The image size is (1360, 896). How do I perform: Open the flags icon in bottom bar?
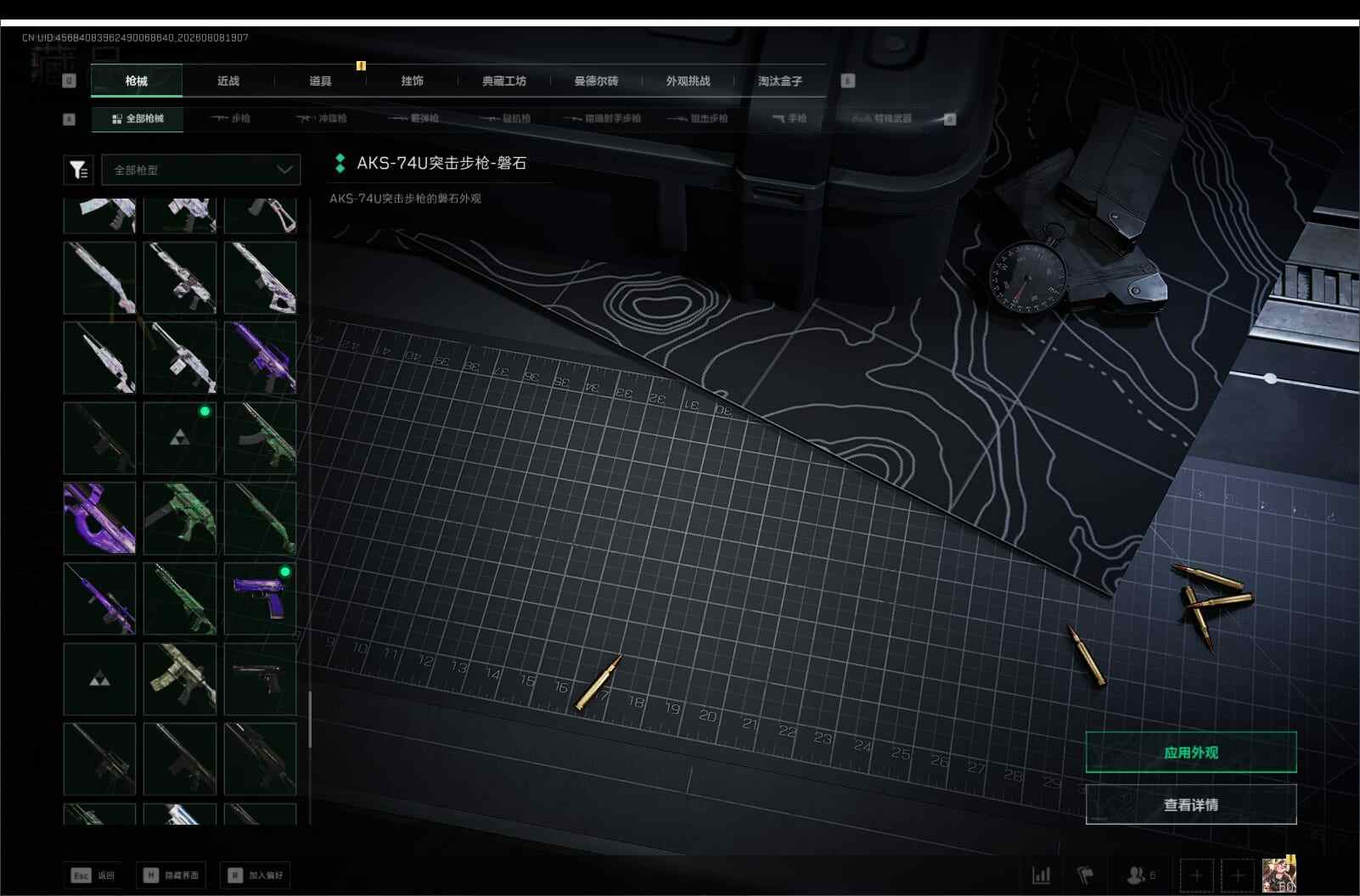click(x=1086, y=875)
